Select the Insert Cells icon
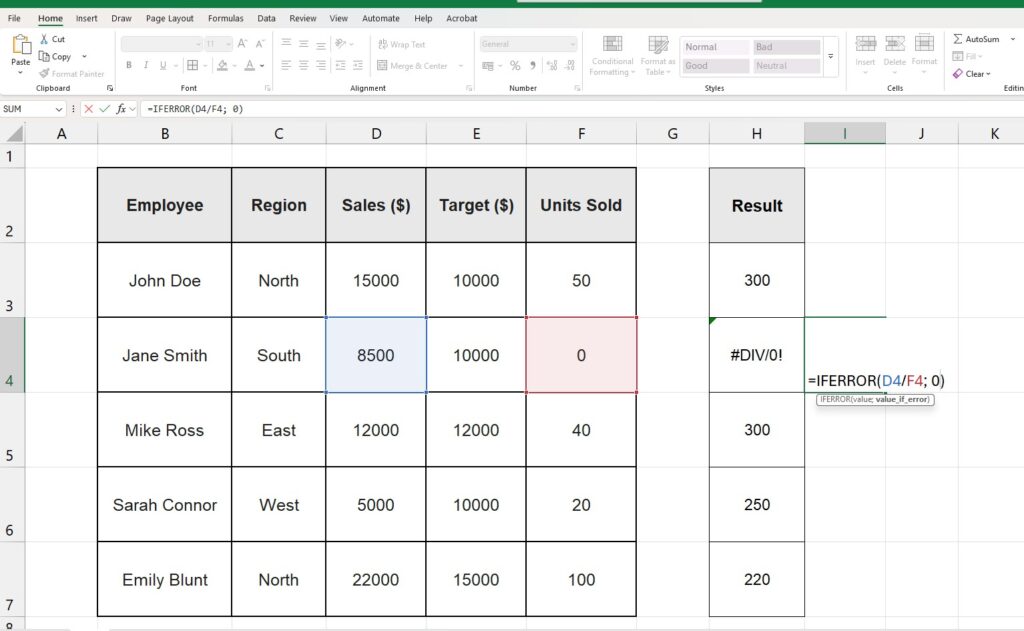1024x631 pixels. pyautogui.click(x=865, y=48)
